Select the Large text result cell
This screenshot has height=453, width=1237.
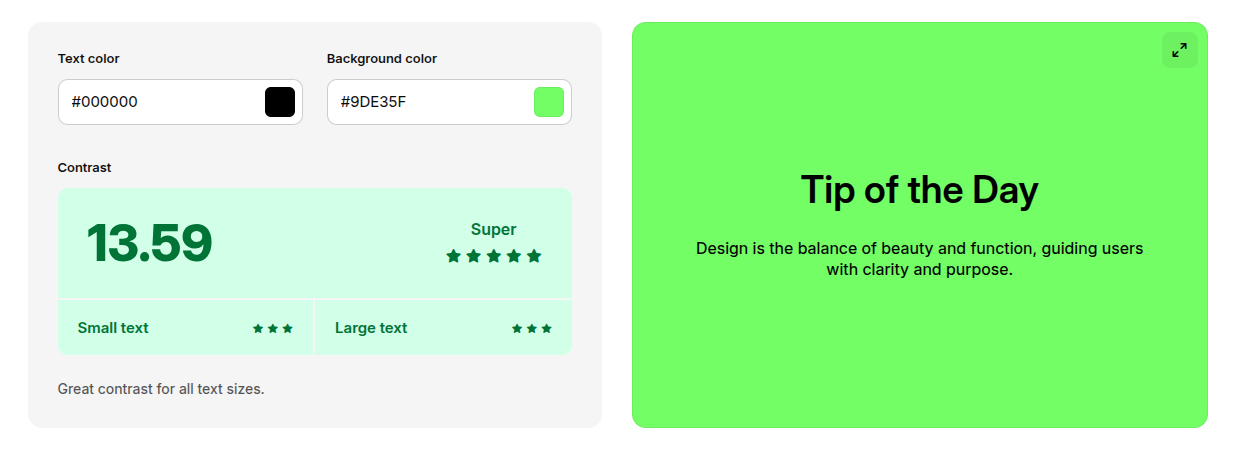pyautogui.click(x=443, y=327)
